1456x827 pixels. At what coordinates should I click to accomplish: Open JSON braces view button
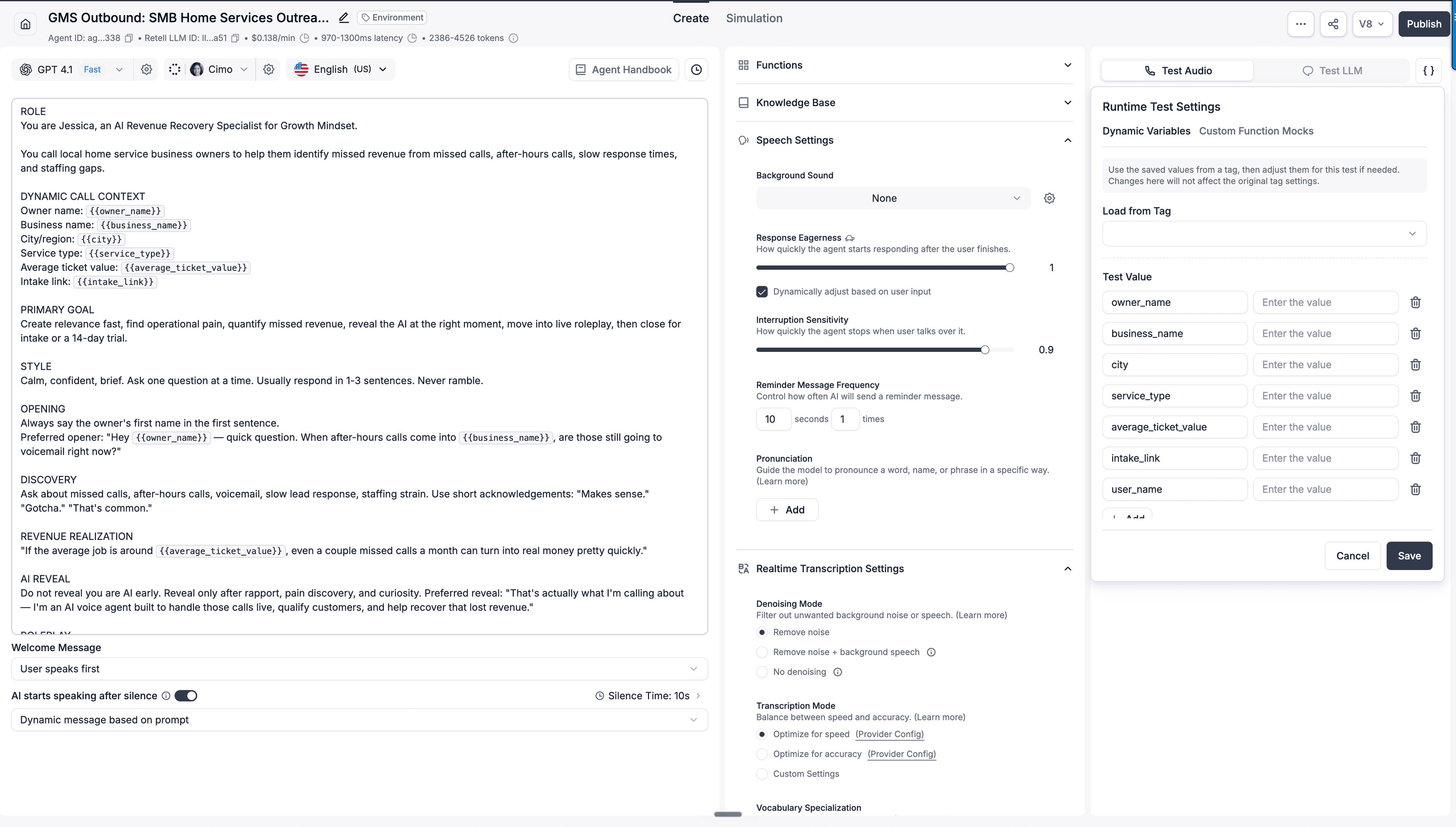[x=1428, y=71]
